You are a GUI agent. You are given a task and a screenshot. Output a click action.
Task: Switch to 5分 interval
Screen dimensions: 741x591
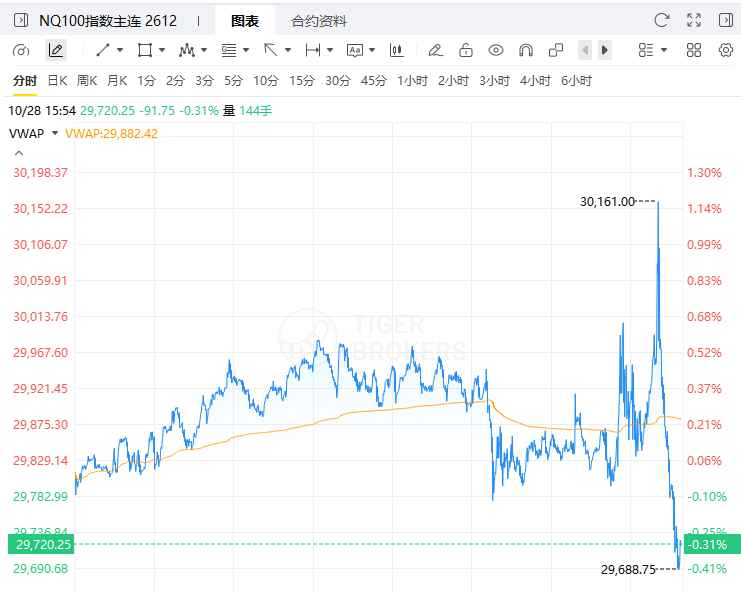[x=233, y=81]
